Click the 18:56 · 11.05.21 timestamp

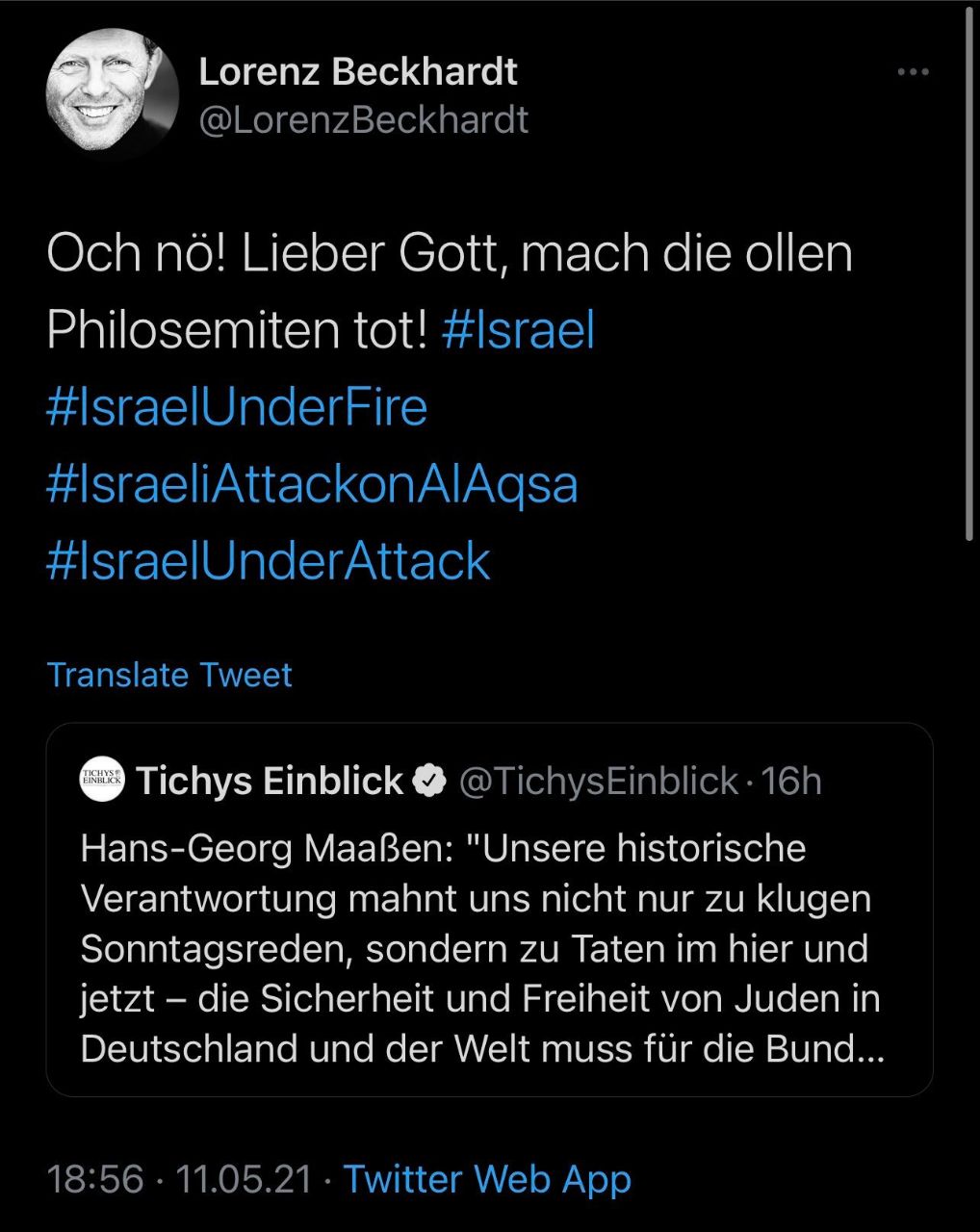click(179, 1179)
